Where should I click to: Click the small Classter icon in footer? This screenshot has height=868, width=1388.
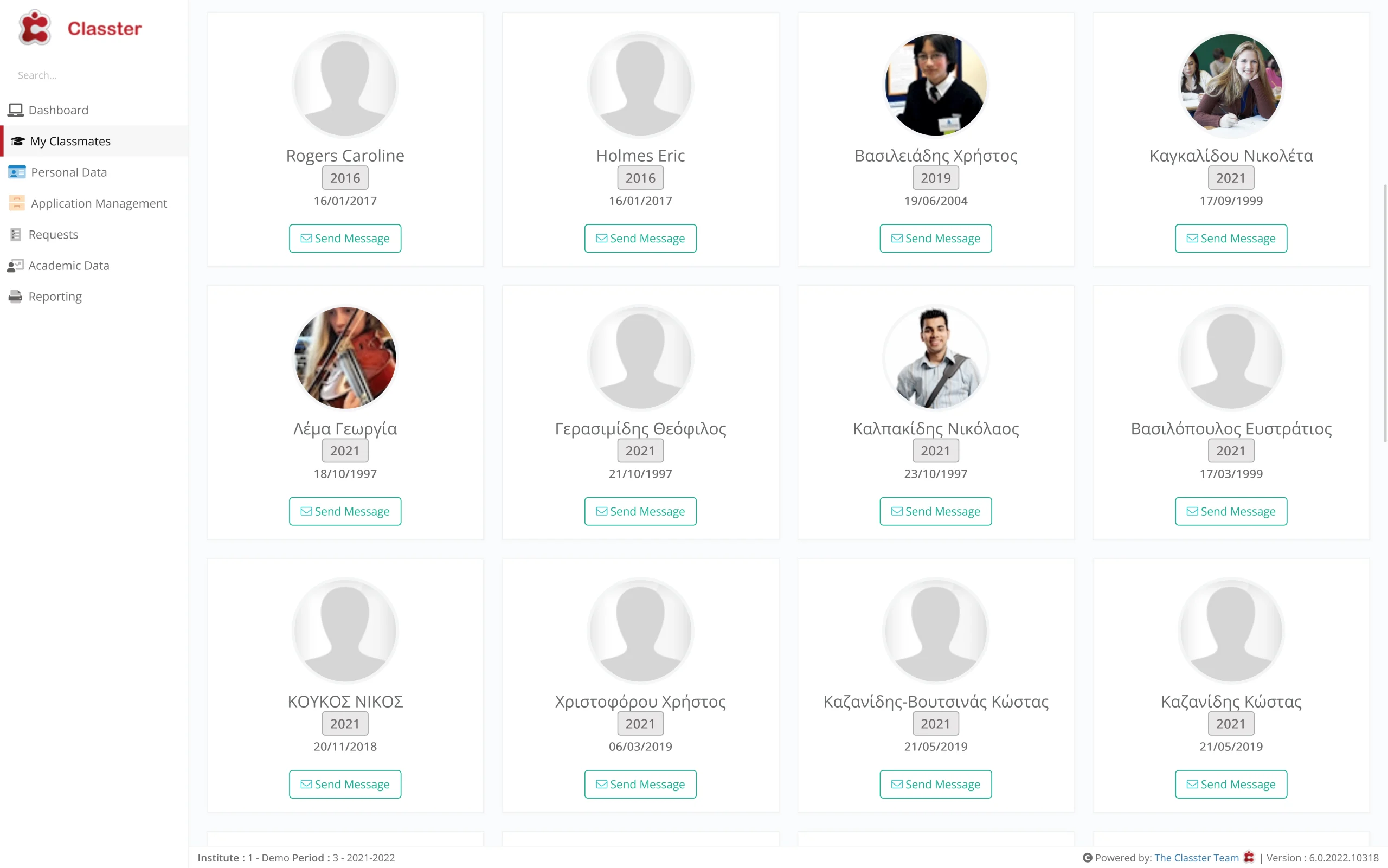tap(1249, 857)
